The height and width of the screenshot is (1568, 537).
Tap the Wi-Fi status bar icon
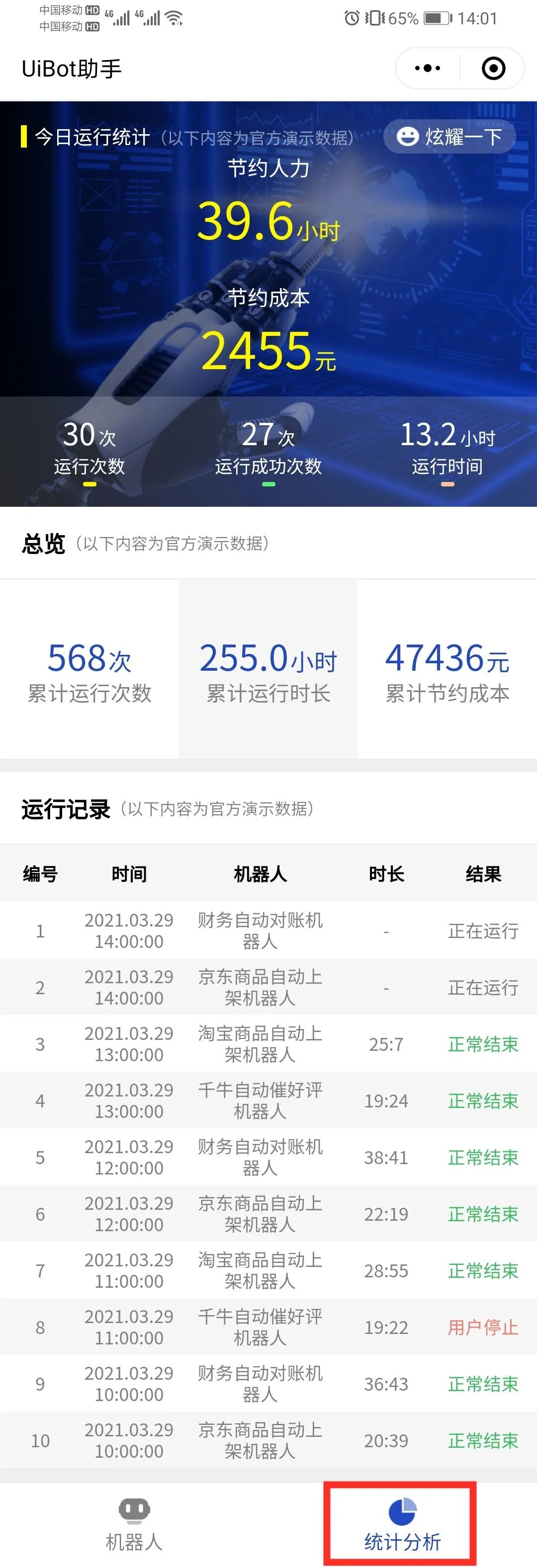(175, 18)
